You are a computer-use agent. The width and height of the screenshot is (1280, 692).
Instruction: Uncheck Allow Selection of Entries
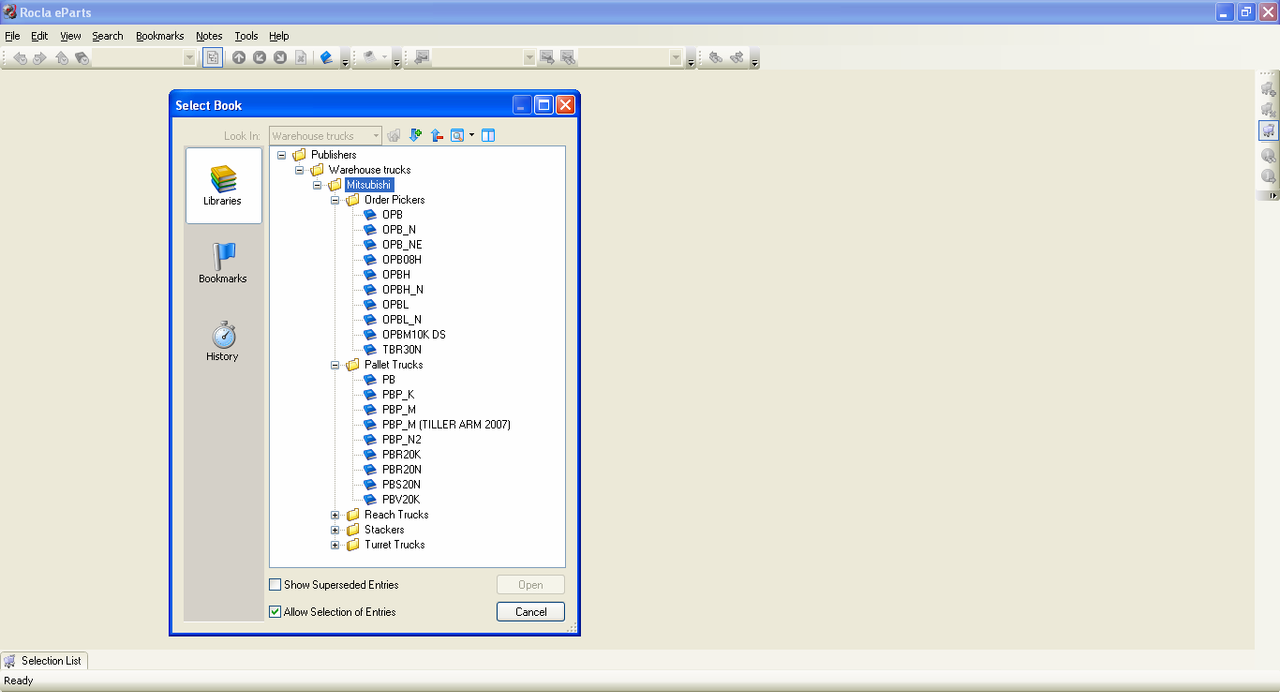275,612
